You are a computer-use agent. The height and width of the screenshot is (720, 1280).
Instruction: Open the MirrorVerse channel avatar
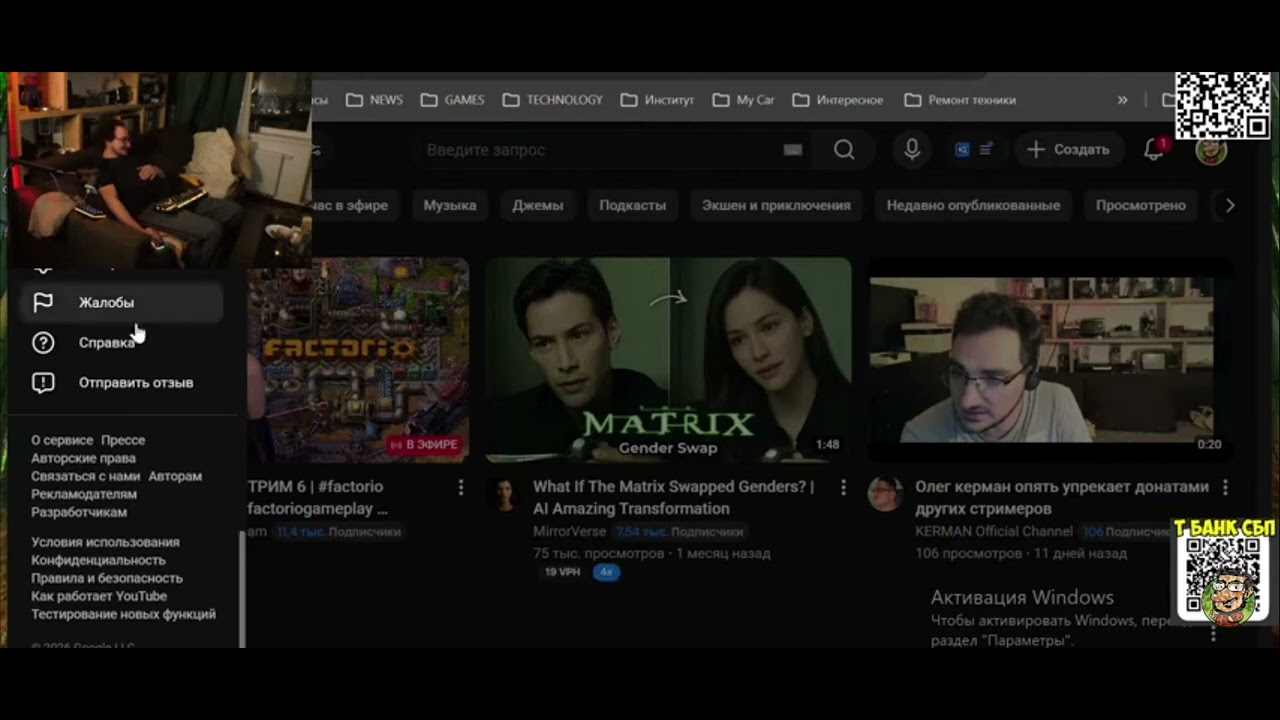pos(505,494)
